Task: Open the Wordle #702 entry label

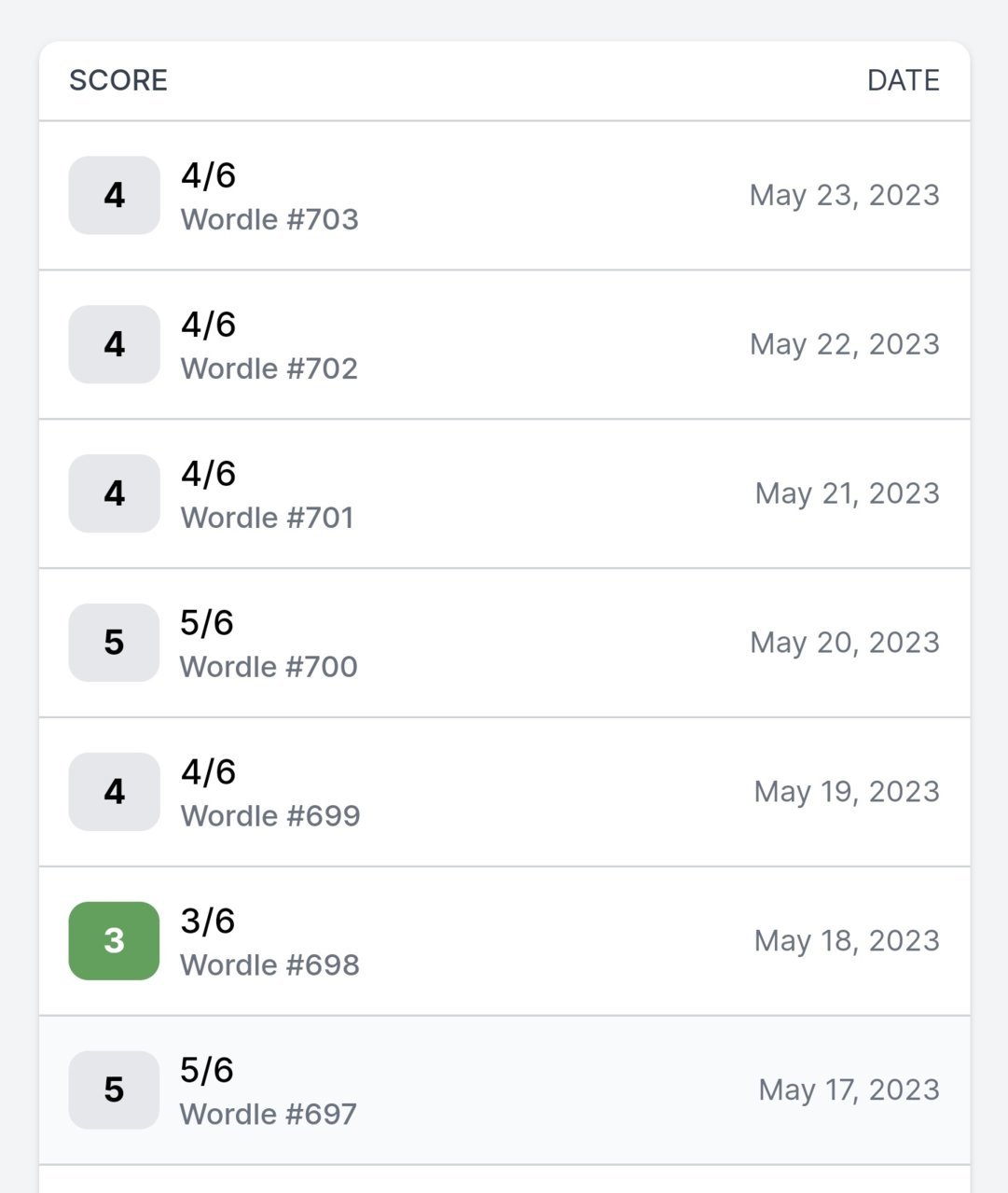Action: 269,368
